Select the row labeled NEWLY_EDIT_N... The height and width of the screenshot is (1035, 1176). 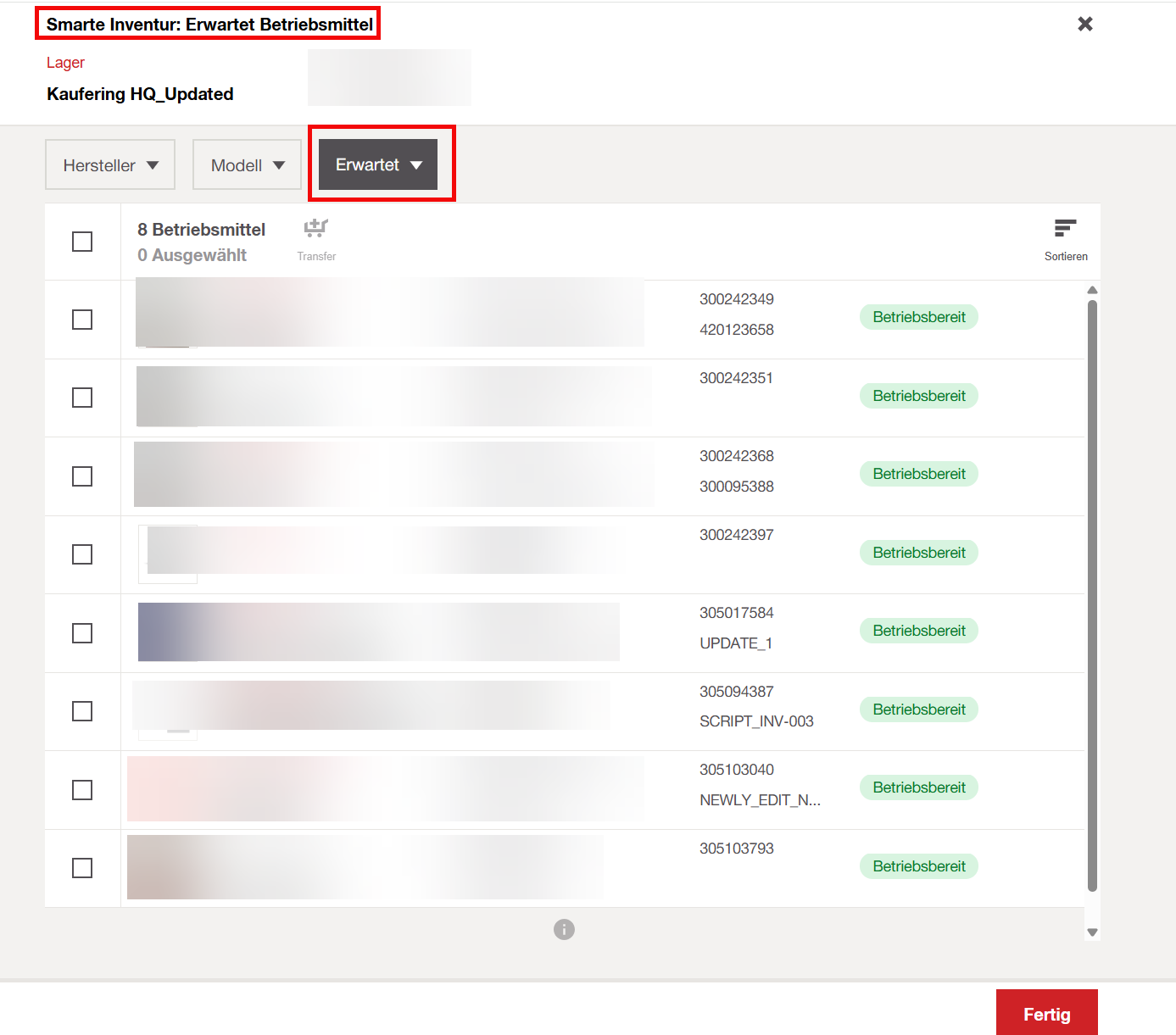click(x=759, y=800)
